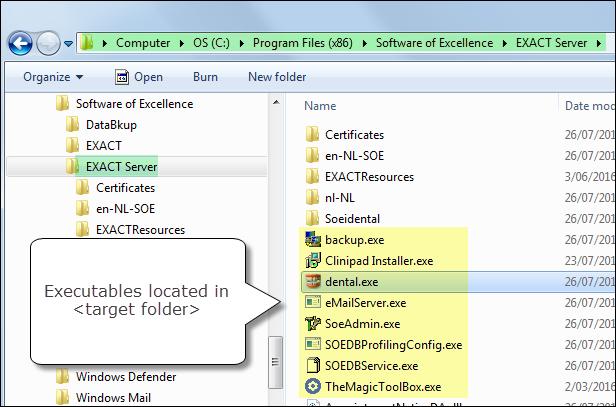Click the date 3/06/2016 of EXACTResources
The height and width of the screenshot is (407, 616).
(589, 177)
